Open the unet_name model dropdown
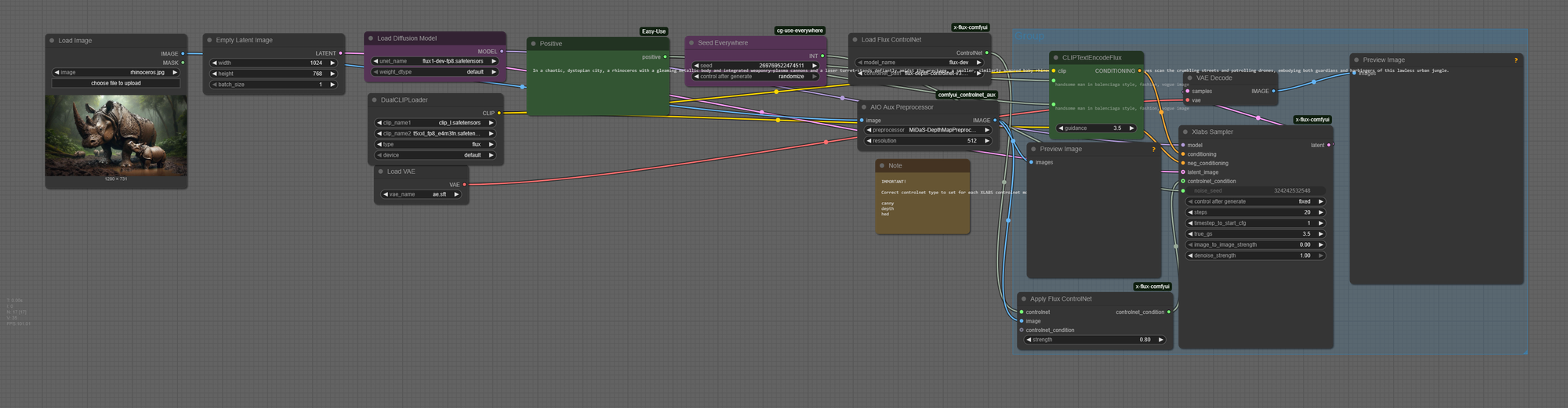 click(x=435, y=61)
